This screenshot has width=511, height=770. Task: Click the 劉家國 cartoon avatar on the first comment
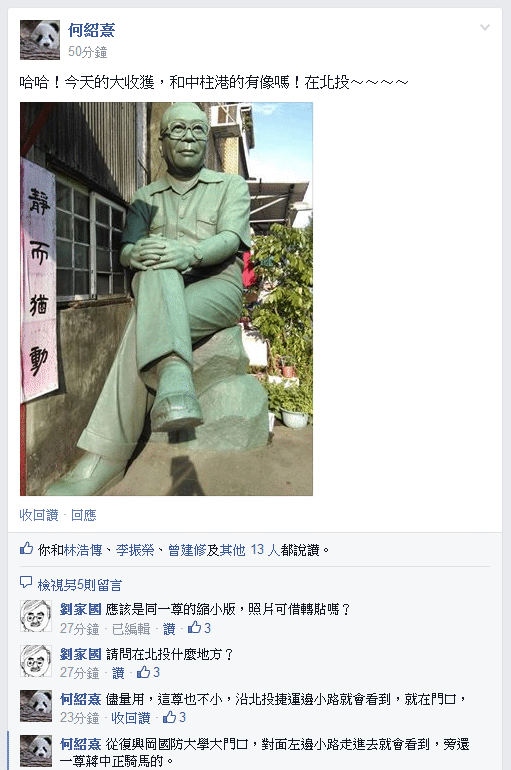(36, 616)
